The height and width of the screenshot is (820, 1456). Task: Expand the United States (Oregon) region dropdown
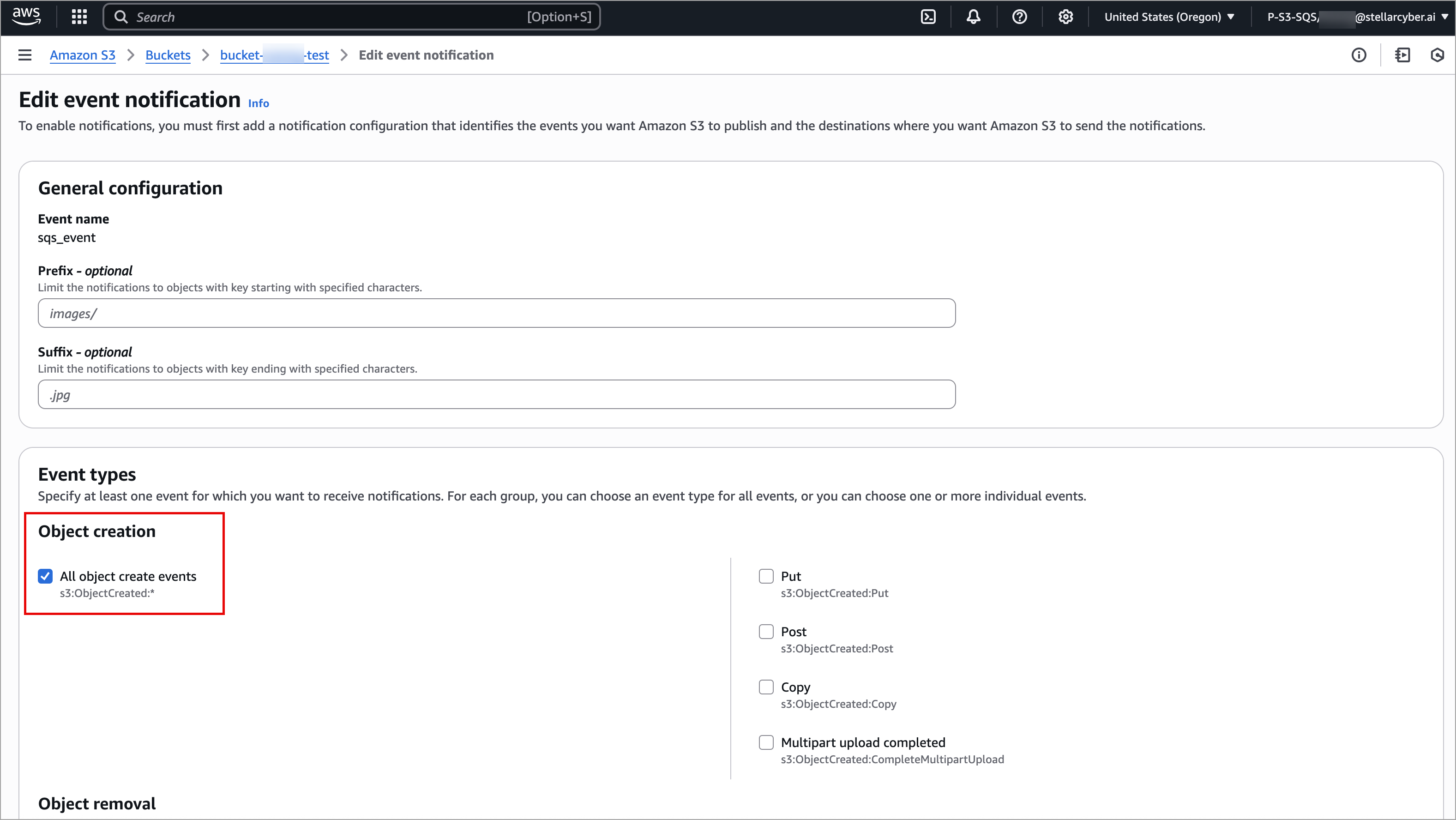pyautogui.click(x=1169, y=17)
